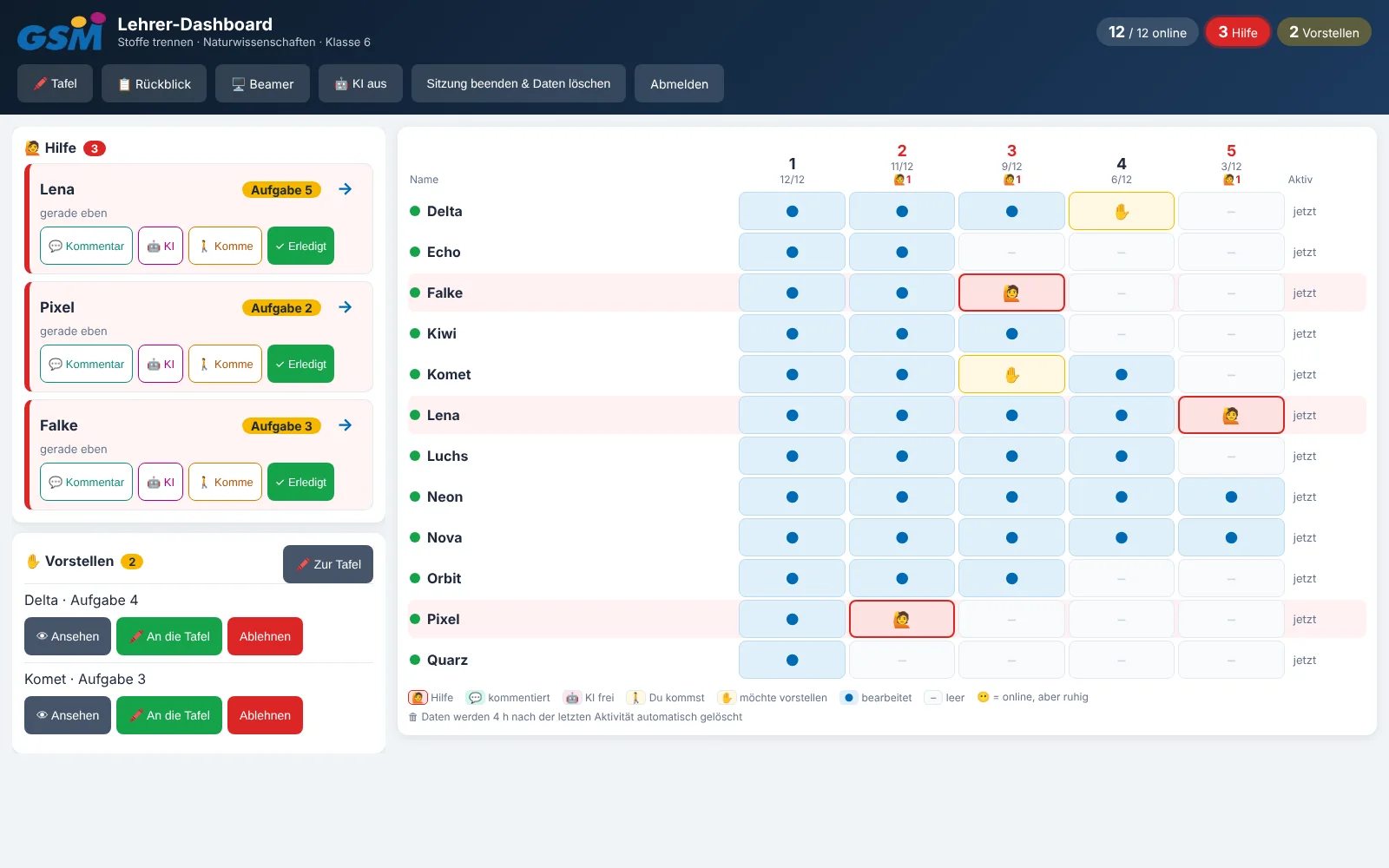Select Kiwi's empty cell in task 4
This screenshot has height=868, width=1389.
coord(1122,333)
